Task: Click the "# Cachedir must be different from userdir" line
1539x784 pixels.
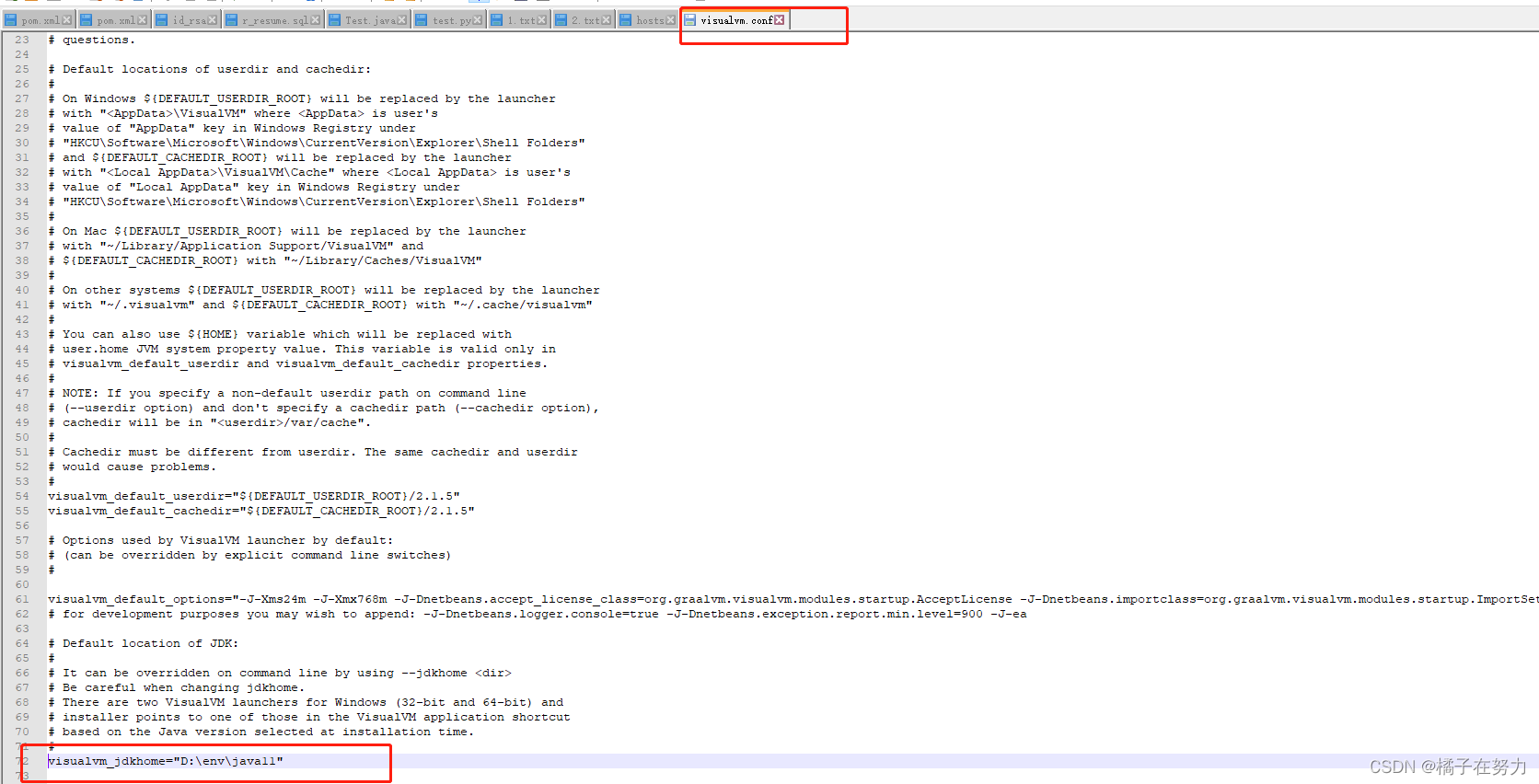Action: [x=313, y=452]
